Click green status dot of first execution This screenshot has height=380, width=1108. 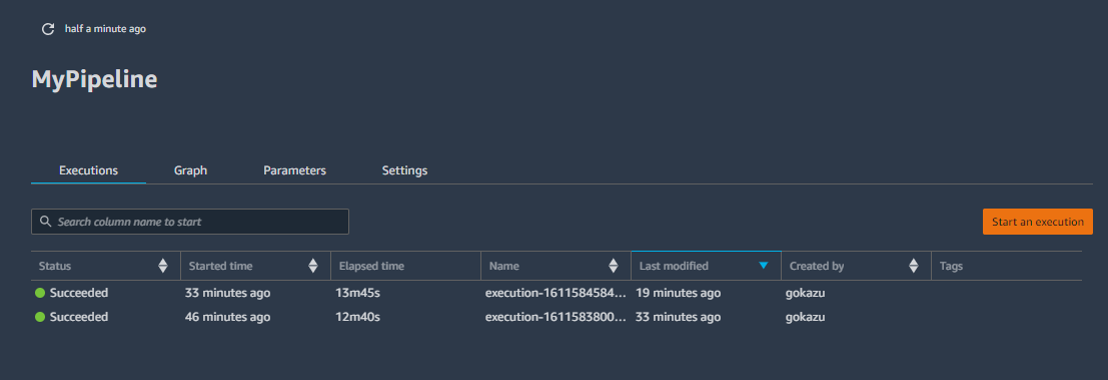click(40, 292)
